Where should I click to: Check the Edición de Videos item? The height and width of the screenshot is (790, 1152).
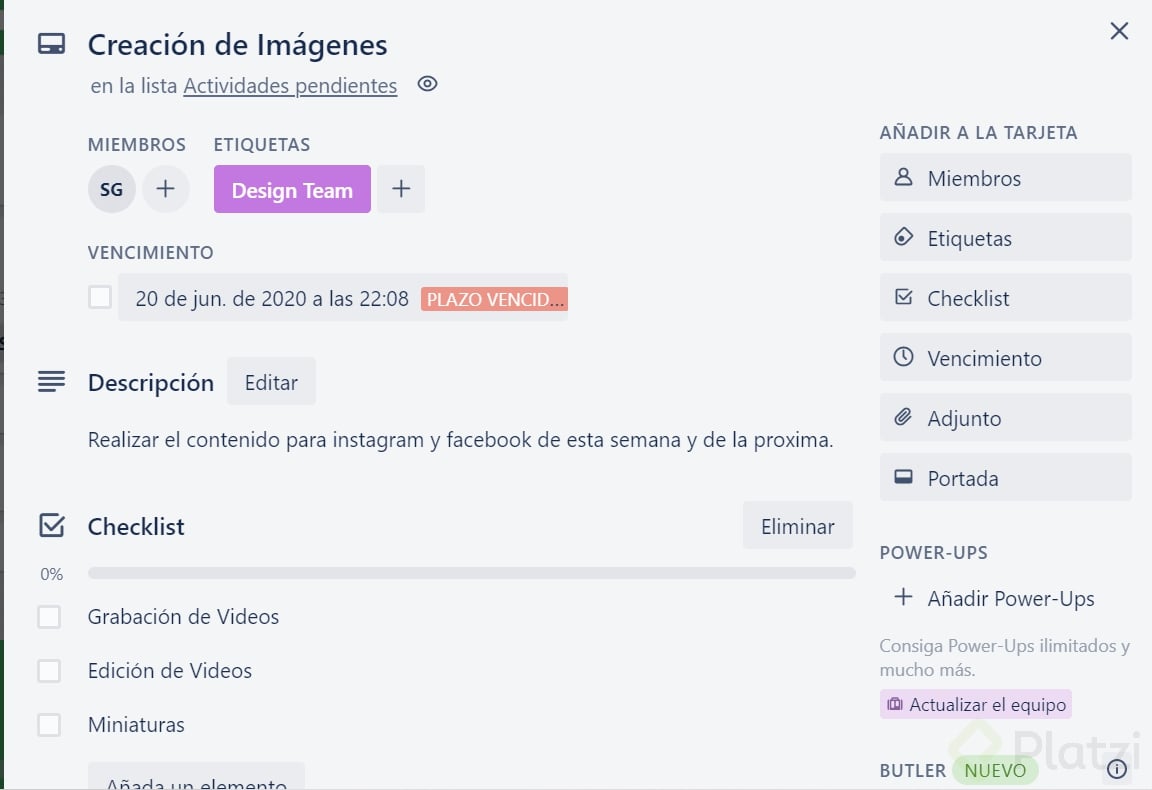[49, 670]
